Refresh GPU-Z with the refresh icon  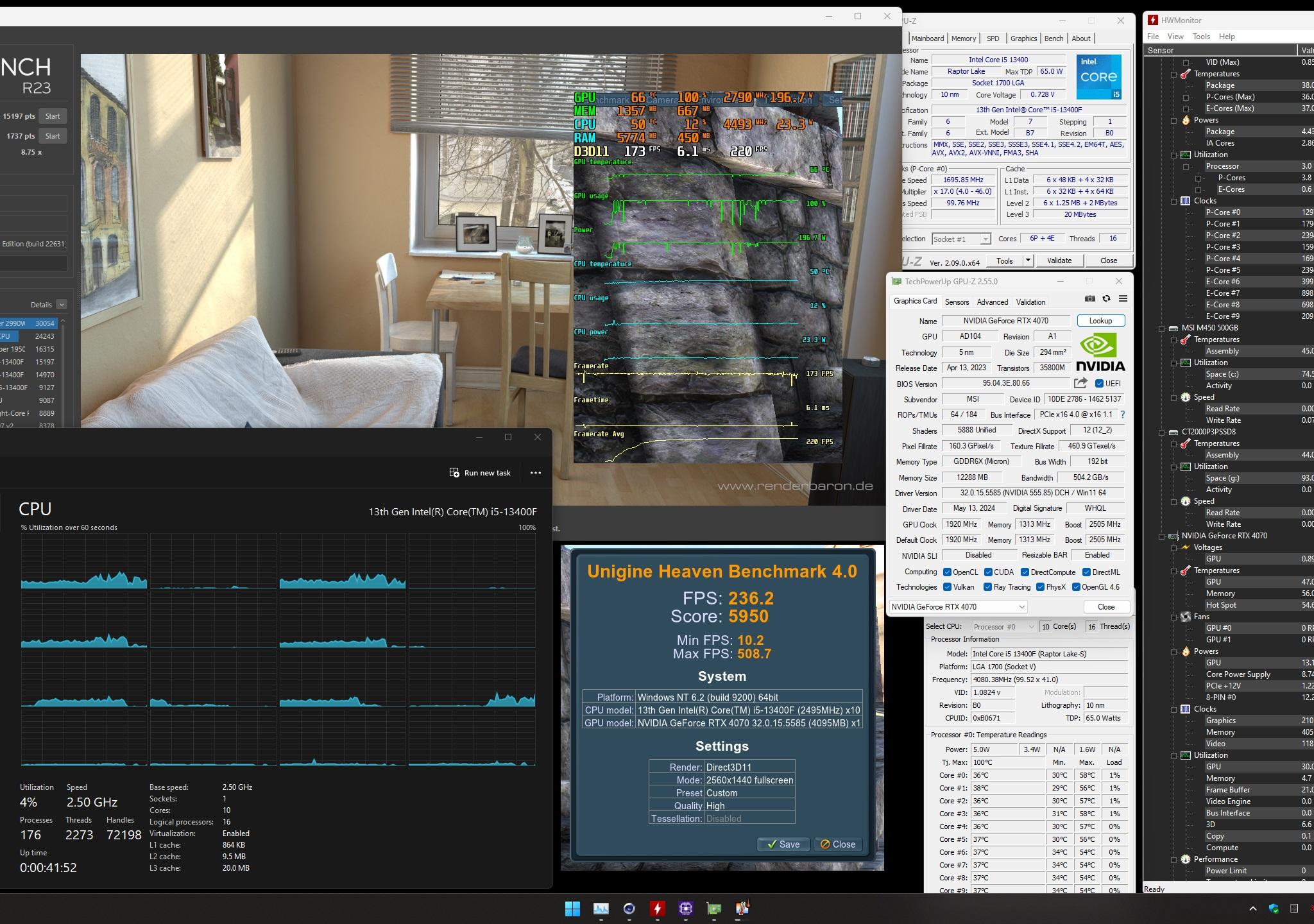coord(1106,298)
